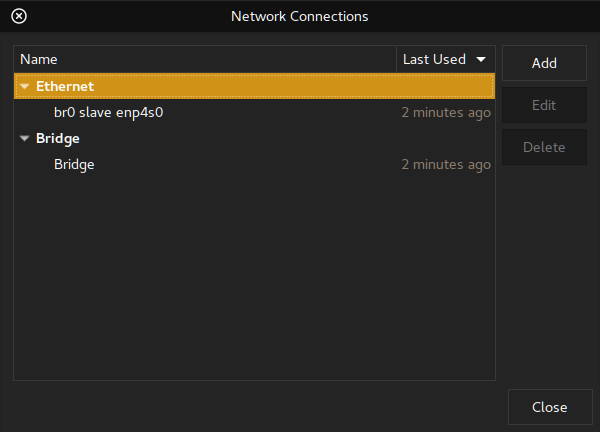The image size is (600, 432).
Task: Select the Ethernet category row
Action: pyautogui.click(x=254, y=86)
